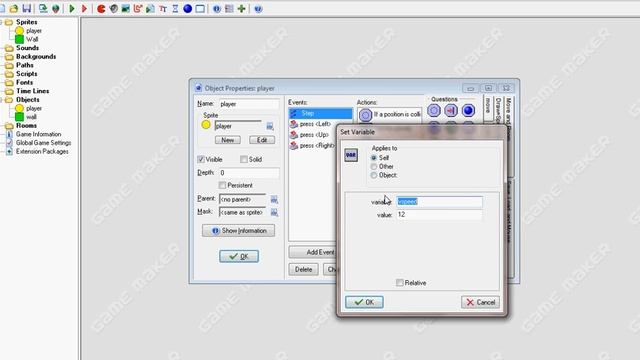640x360 pixels.
Task: Collapse the Objects folder in the tree
Action: [x=2, y=100]
